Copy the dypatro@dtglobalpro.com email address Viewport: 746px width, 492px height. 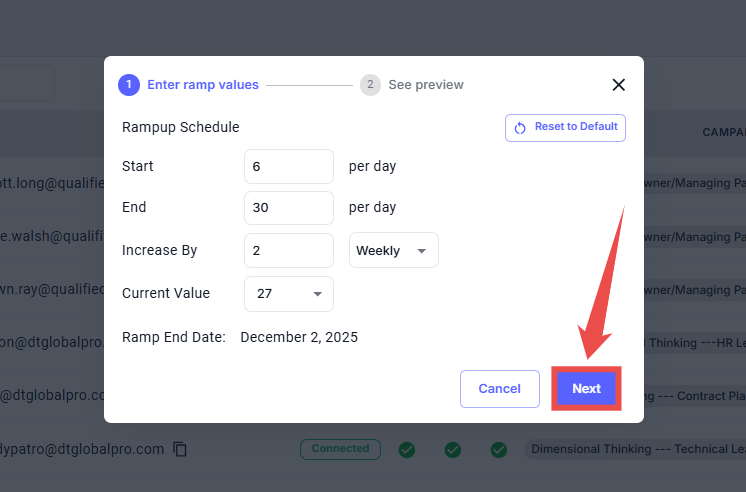180,449
